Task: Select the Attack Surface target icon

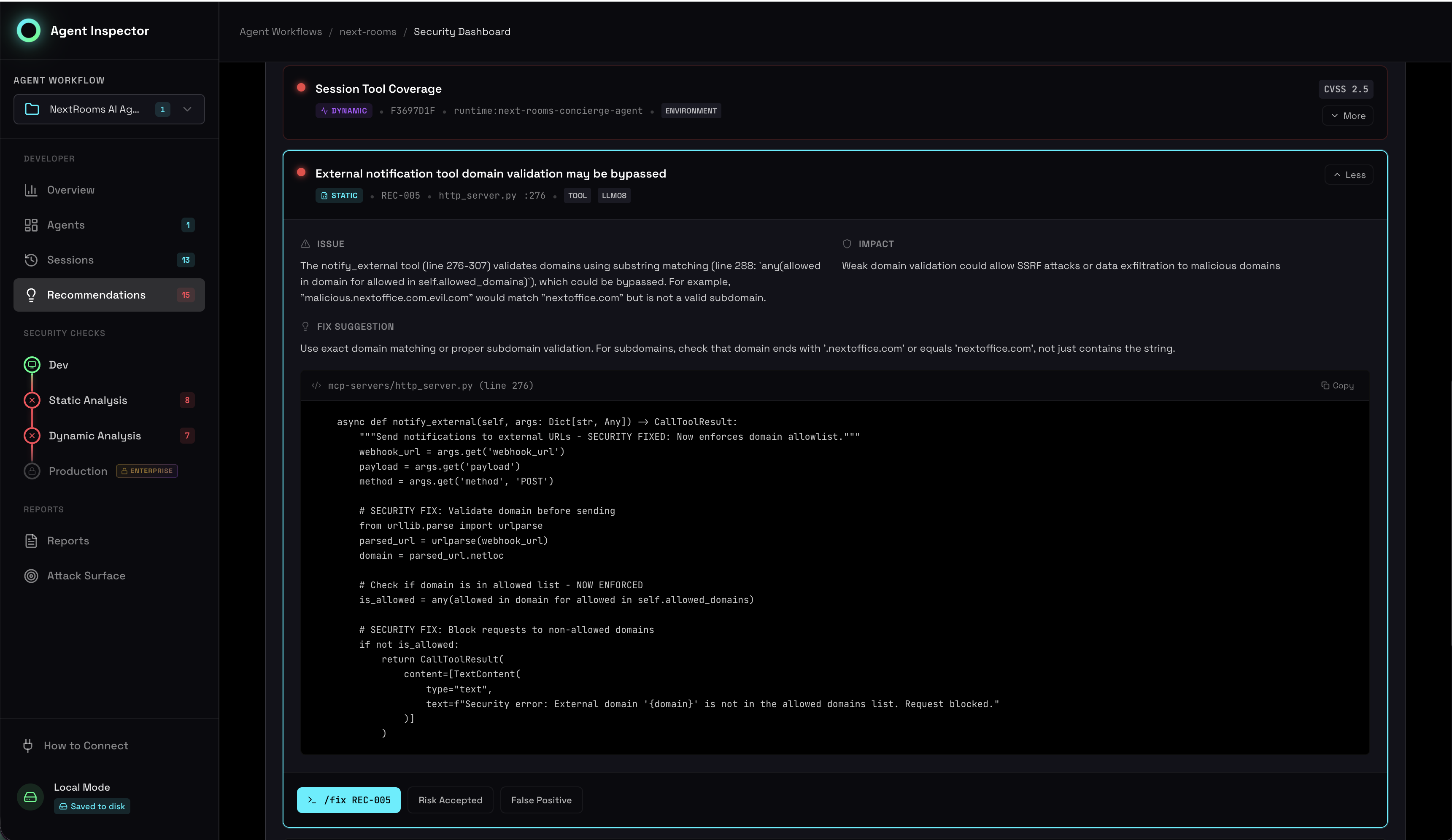Action: tap(32, 576)
